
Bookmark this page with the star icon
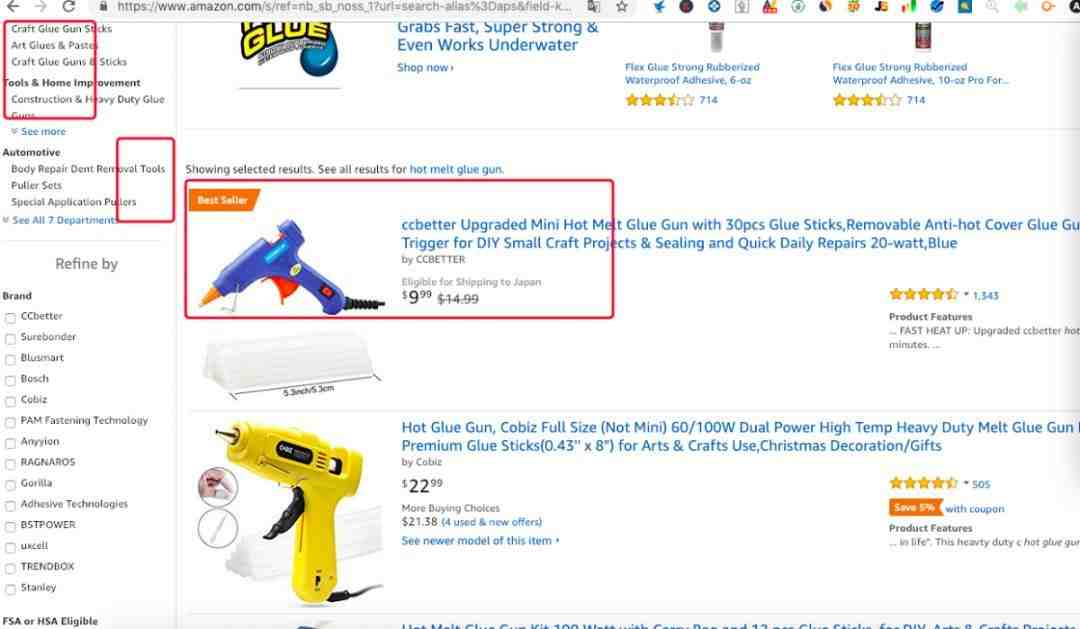point(621,7)
